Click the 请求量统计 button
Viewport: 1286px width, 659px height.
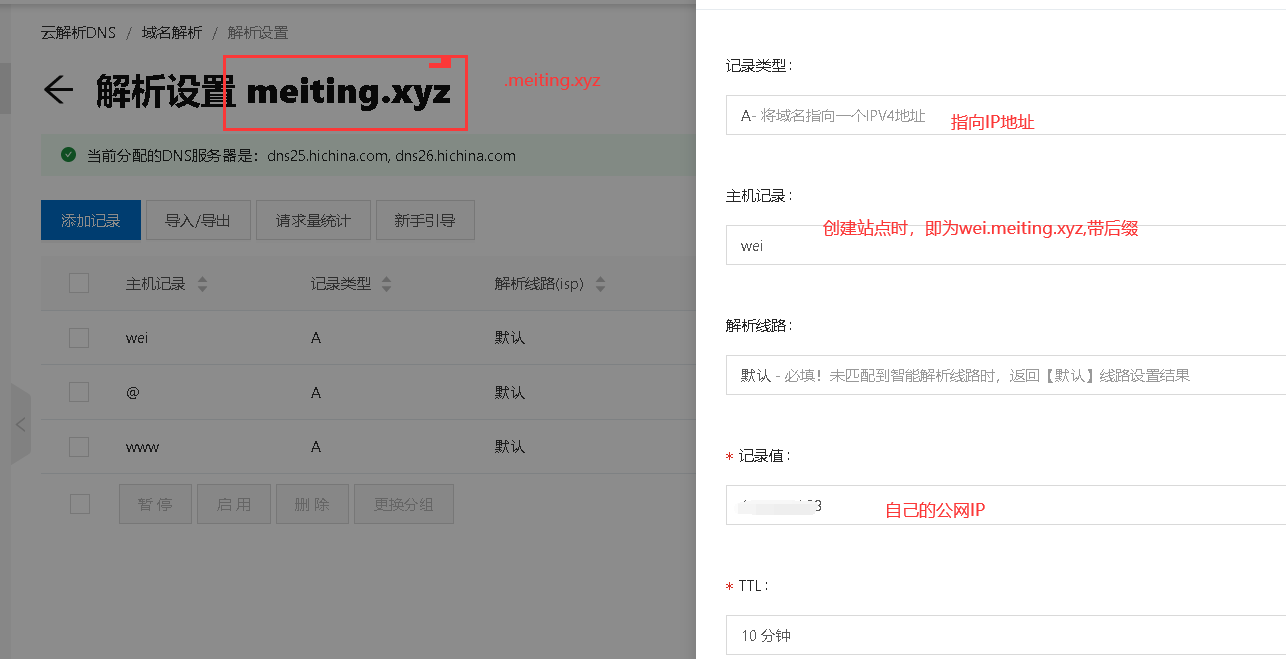[x=313, y=220]
